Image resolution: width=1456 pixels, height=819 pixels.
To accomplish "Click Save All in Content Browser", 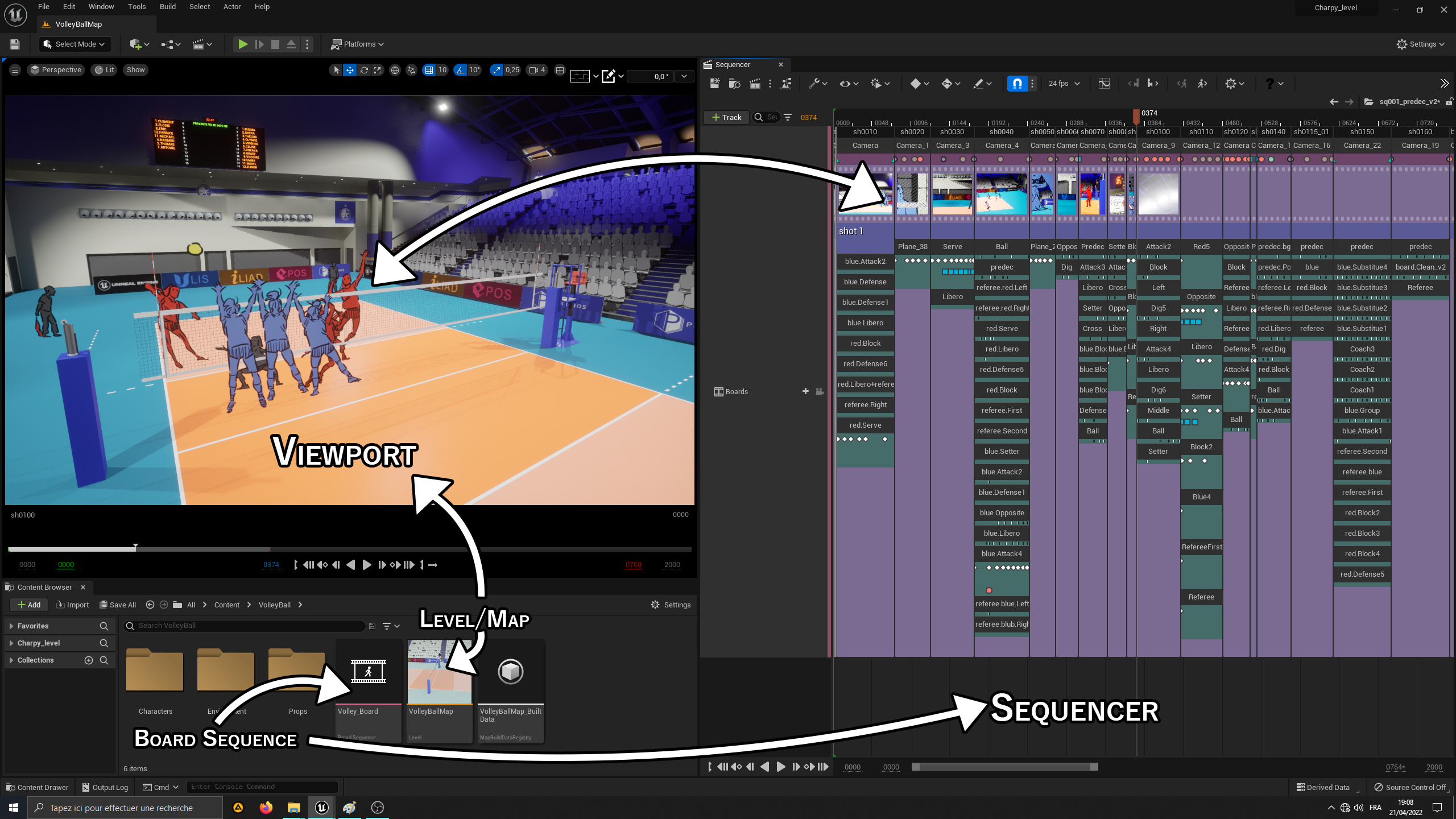I will 117,605.
